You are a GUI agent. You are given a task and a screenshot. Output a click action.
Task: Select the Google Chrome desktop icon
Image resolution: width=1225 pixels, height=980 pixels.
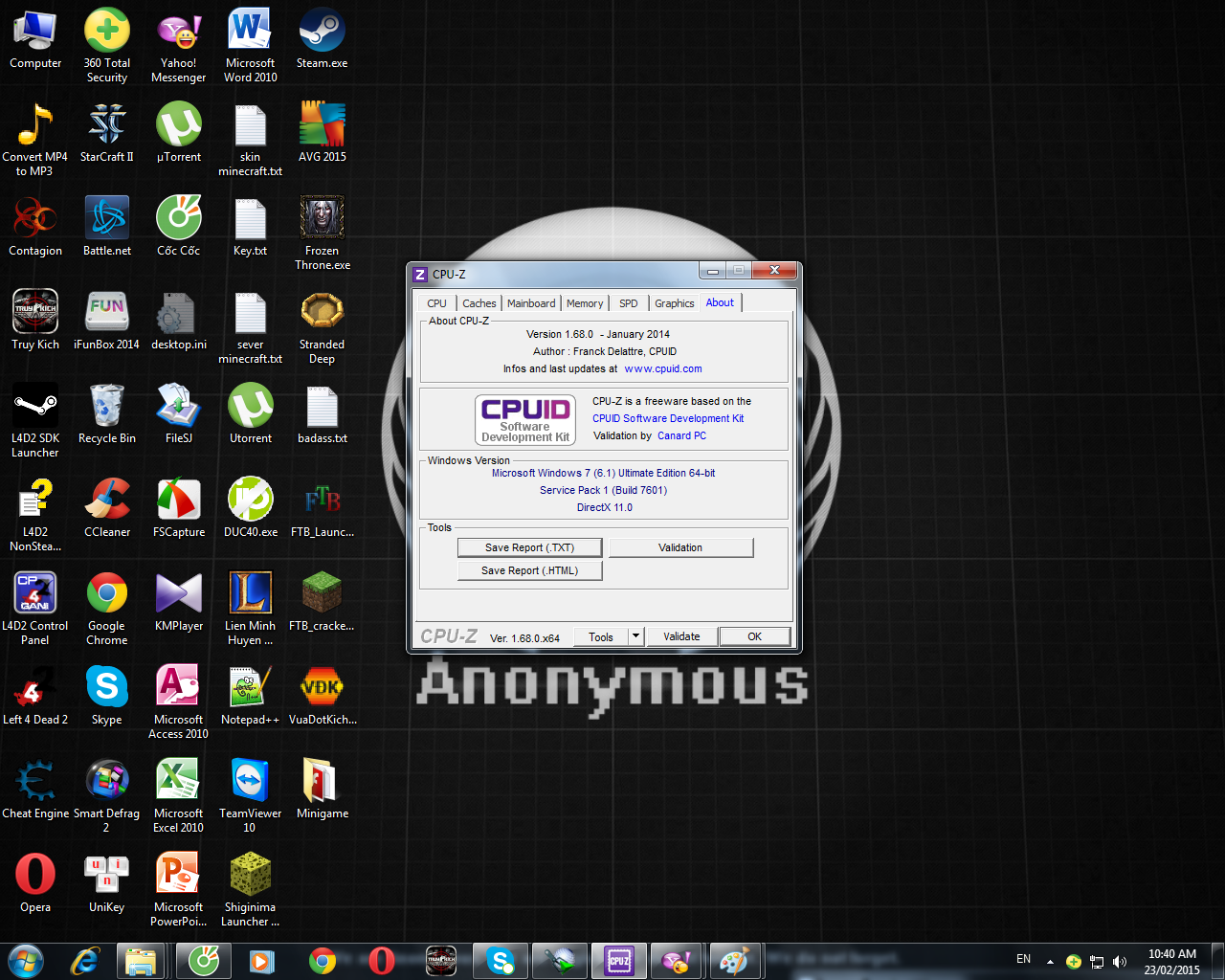click(107, 608)
